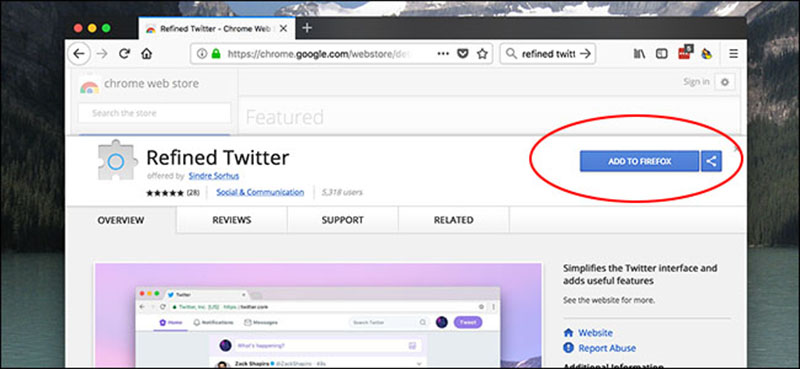Open the Firefox home page icon
This screenshot has height=369, width=800.
click(146, 54)
